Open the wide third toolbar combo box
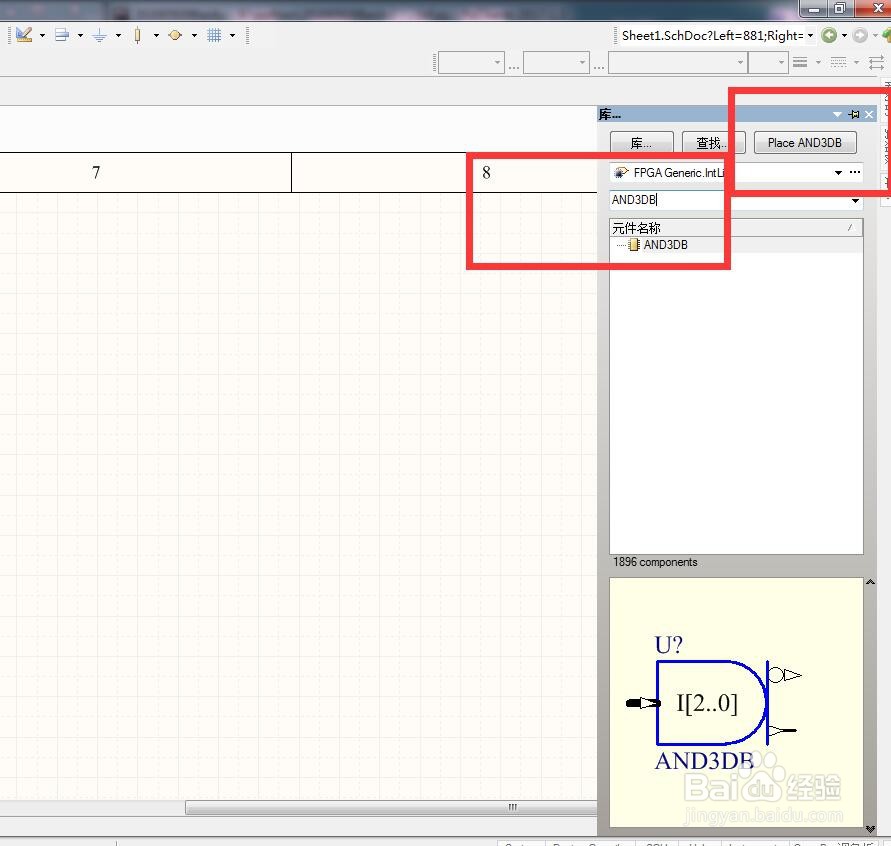The height and width of the screenshot is (846, 891). tap(678, 62)
